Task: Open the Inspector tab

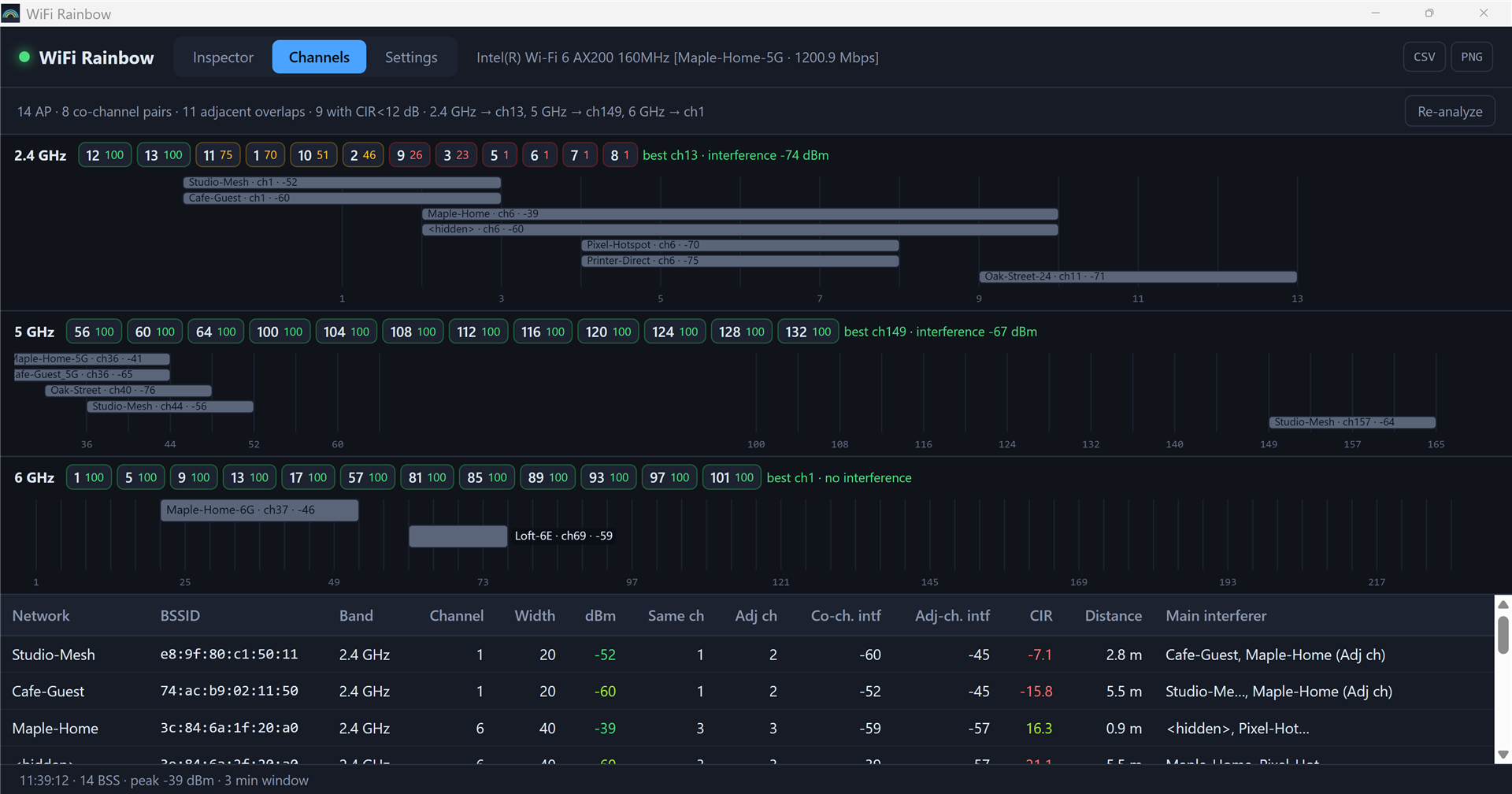Action: click(223, 57)
